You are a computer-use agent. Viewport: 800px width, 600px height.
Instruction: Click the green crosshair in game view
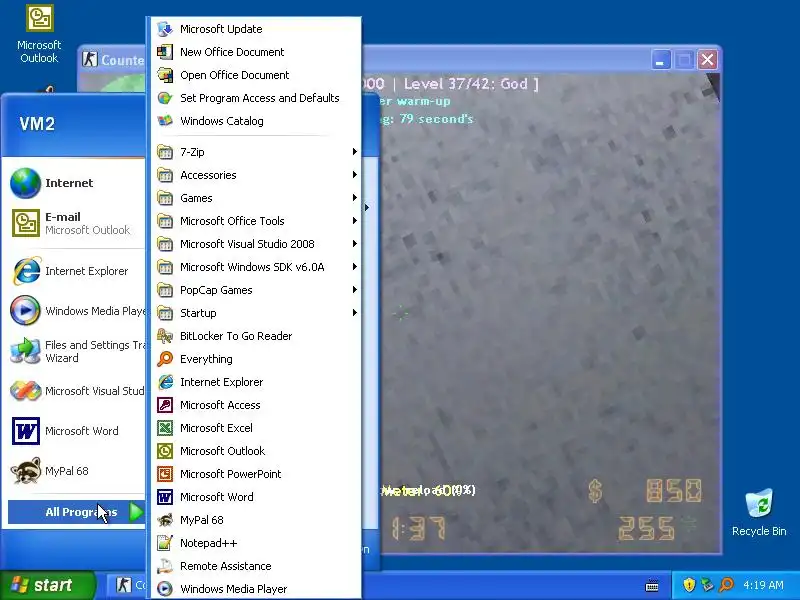pyautogui.click(x=401, y=313)
